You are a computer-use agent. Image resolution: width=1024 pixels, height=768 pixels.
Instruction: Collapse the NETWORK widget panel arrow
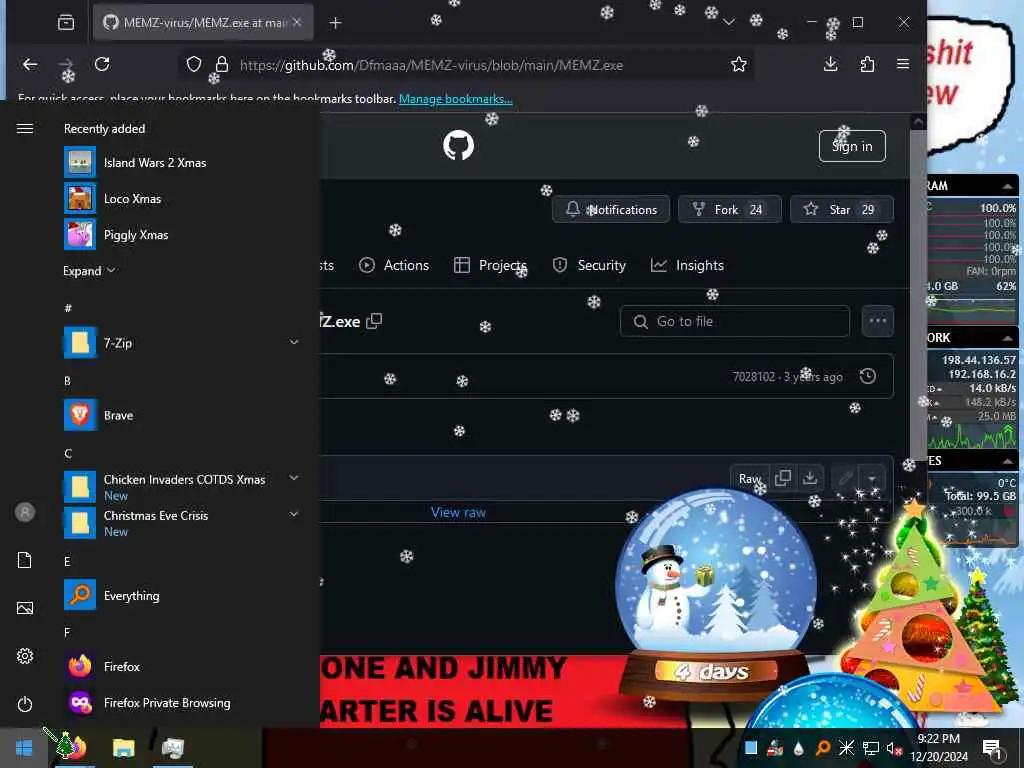pyautogui.click(x=1008, y=338)
